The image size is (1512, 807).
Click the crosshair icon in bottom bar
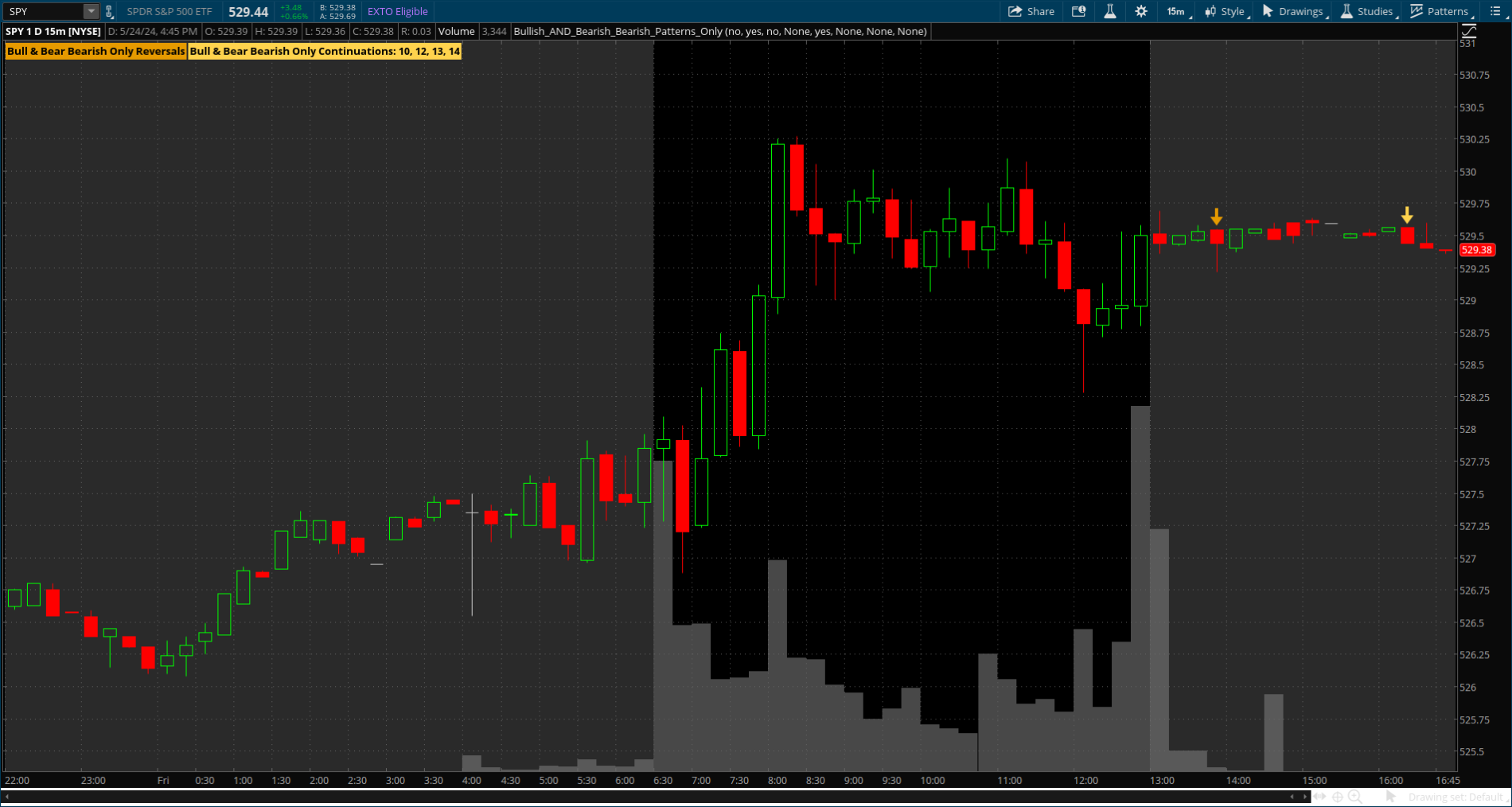1338,797
